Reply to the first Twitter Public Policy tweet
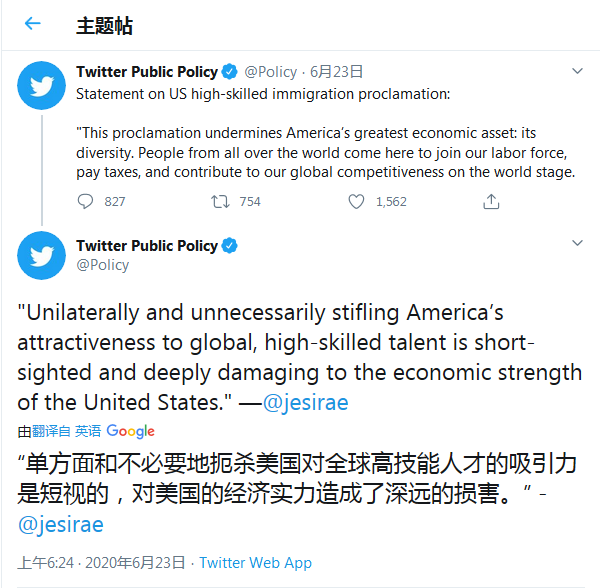This screenshot has height=588, width=600. [x=86, y=201]
